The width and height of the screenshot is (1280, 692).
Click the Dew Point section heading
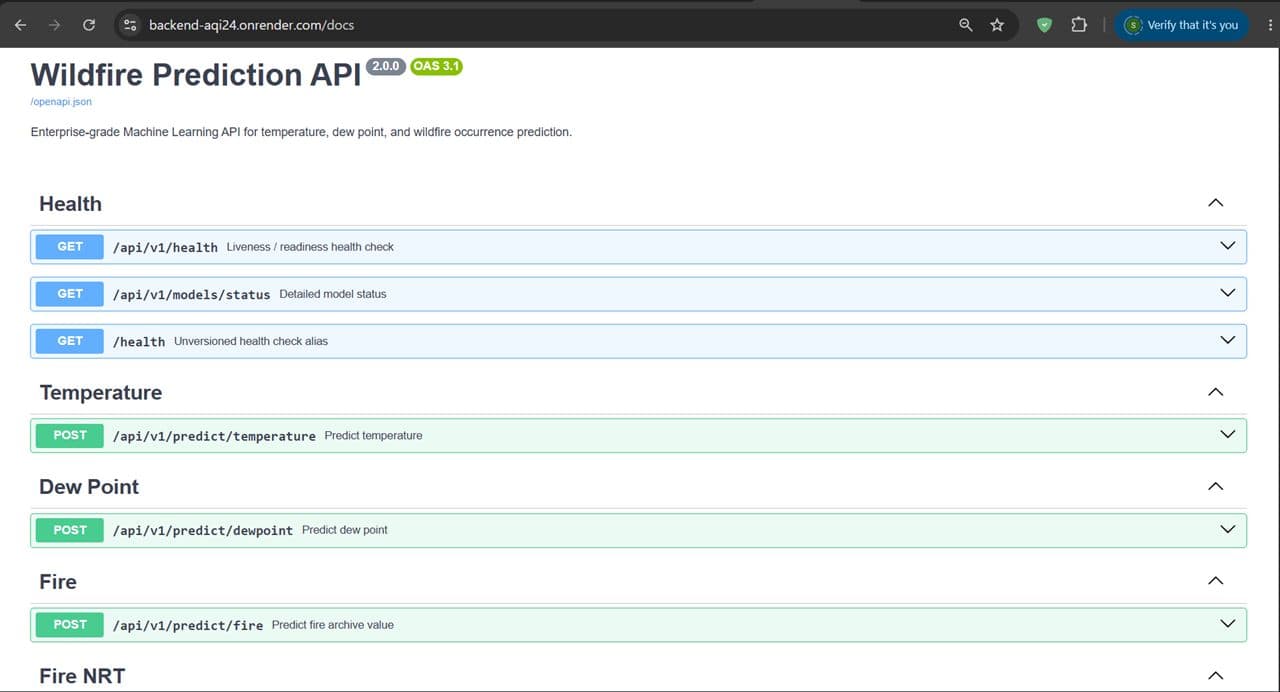pyautogui.click(x=89, y=487)
